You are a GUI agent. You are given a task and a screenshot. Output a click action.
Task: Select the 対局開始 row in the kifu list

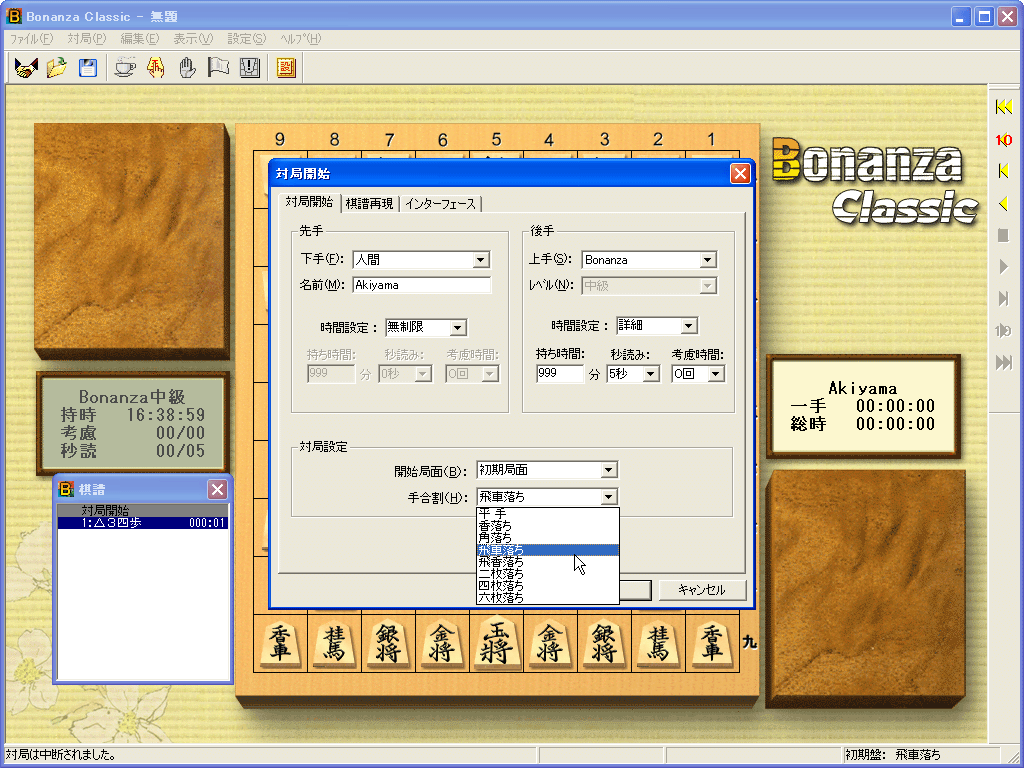(142, 510)
